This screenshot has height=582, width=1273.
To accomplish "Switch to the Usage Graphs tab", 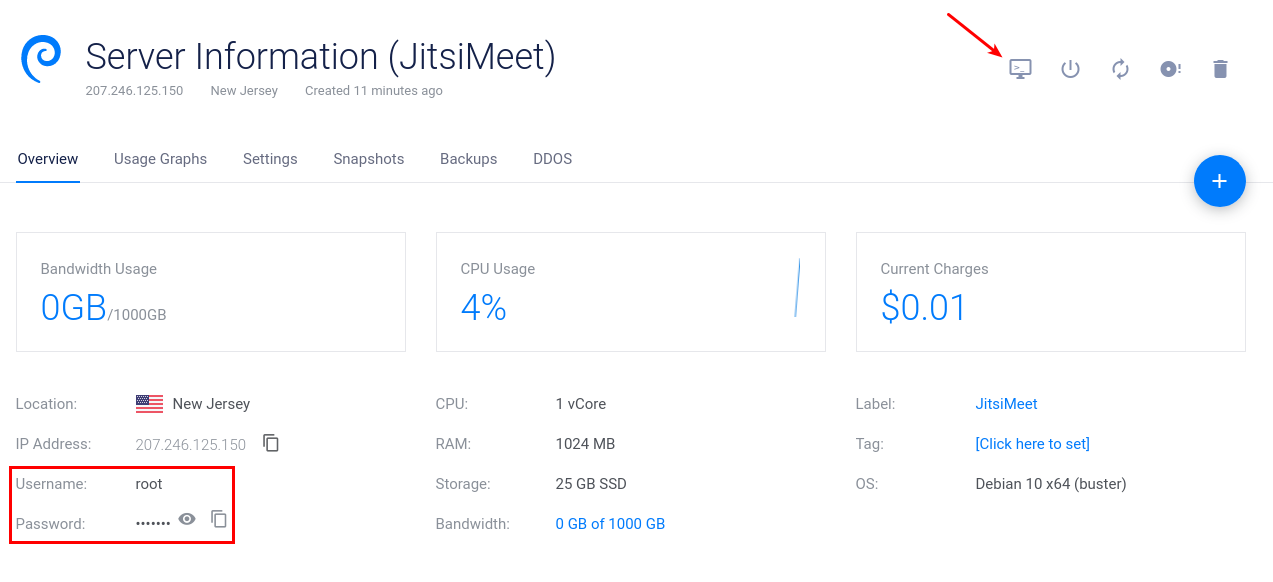I will 160,159.
